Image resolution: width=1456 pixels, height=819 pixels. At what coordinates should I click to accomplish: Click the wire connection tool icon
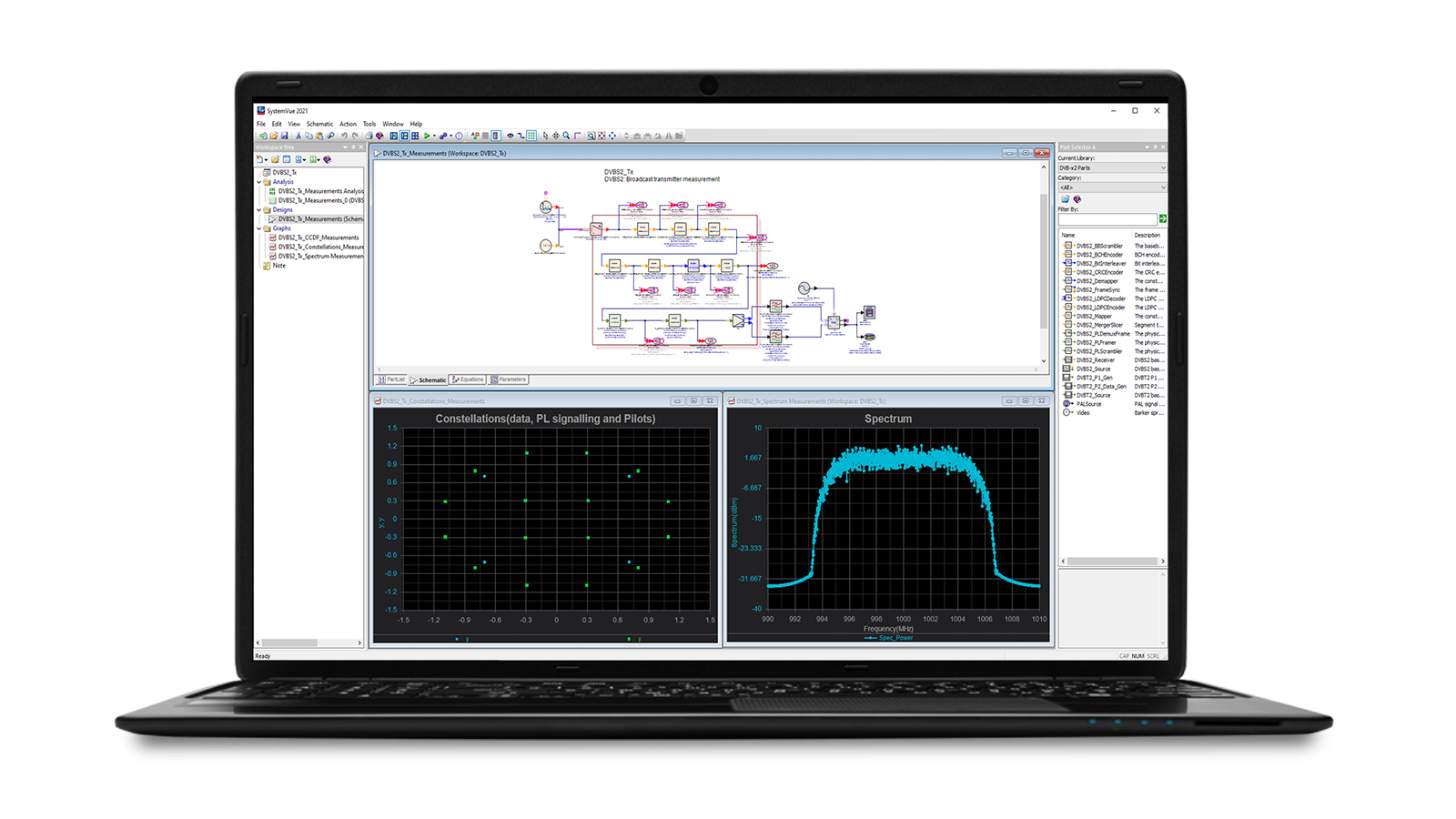521,136
